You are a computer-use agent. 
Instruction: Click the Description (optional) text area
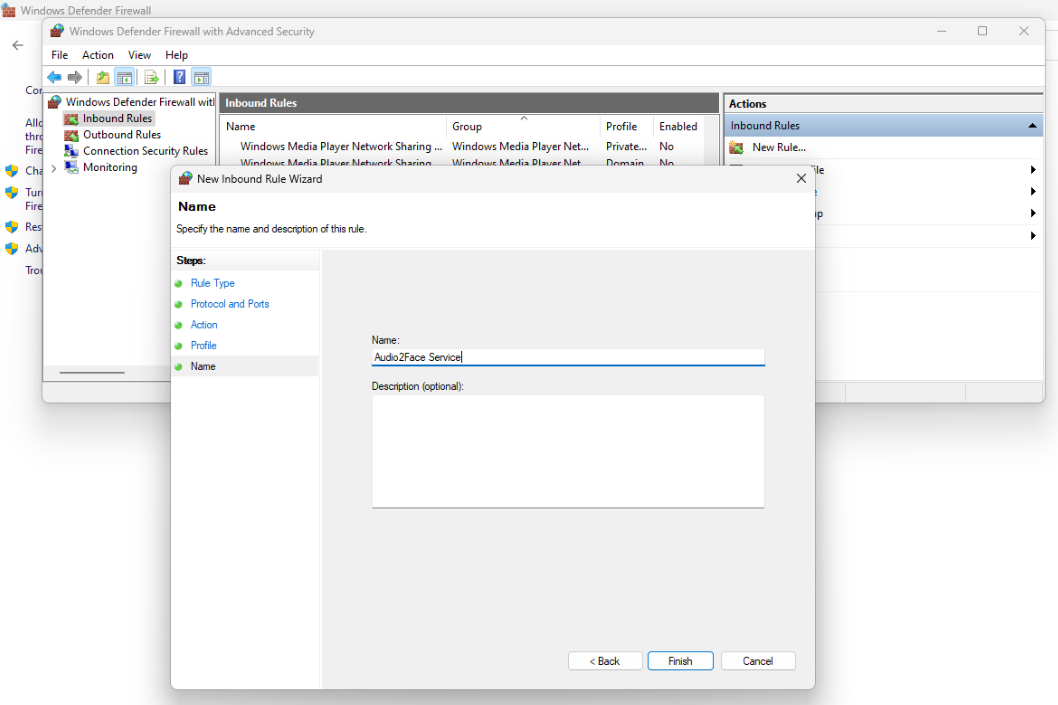(567, 451)
